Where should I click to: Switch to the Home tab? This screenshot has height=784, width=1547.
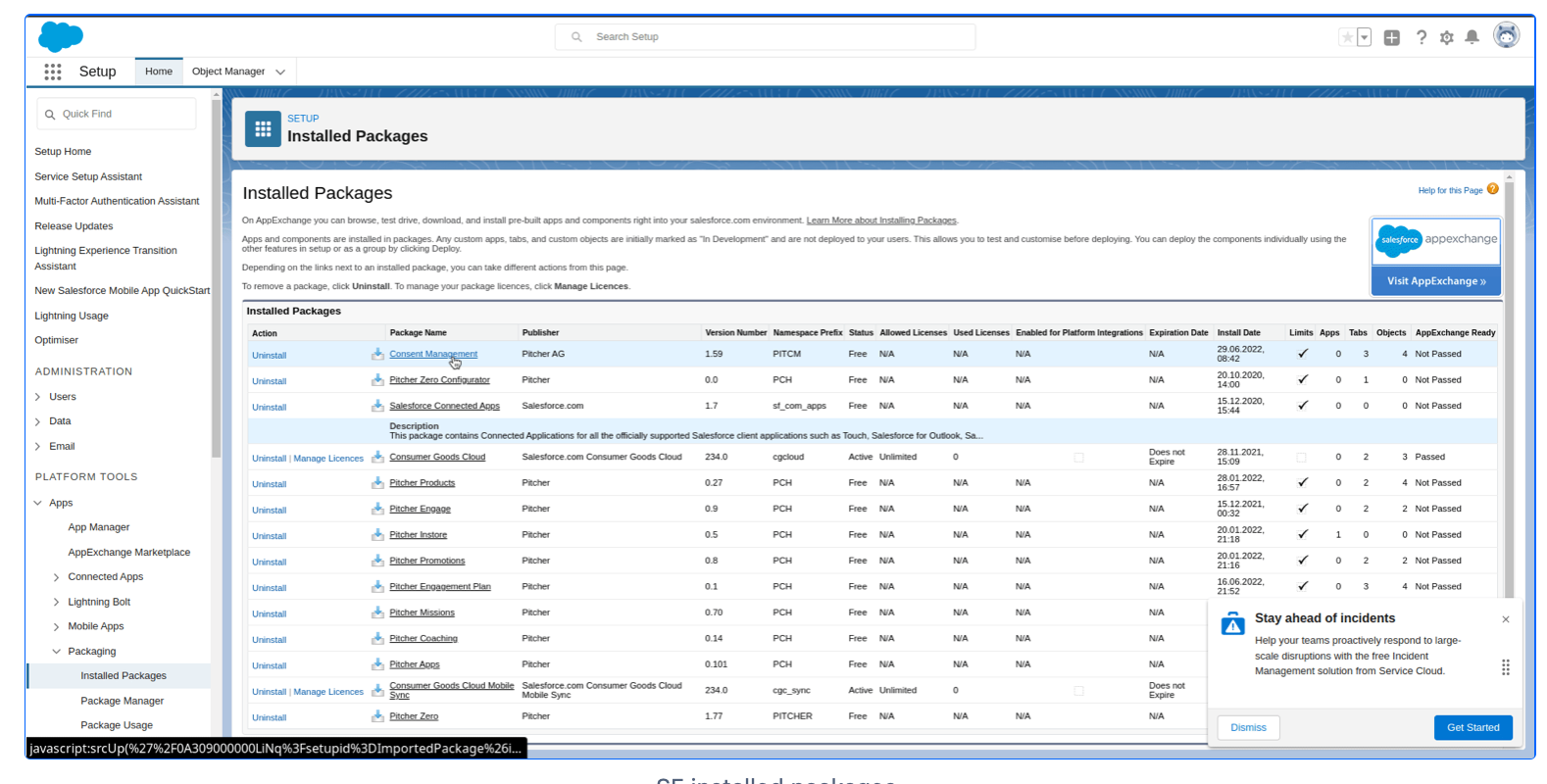pyautogui.click(x=158, y=72)
